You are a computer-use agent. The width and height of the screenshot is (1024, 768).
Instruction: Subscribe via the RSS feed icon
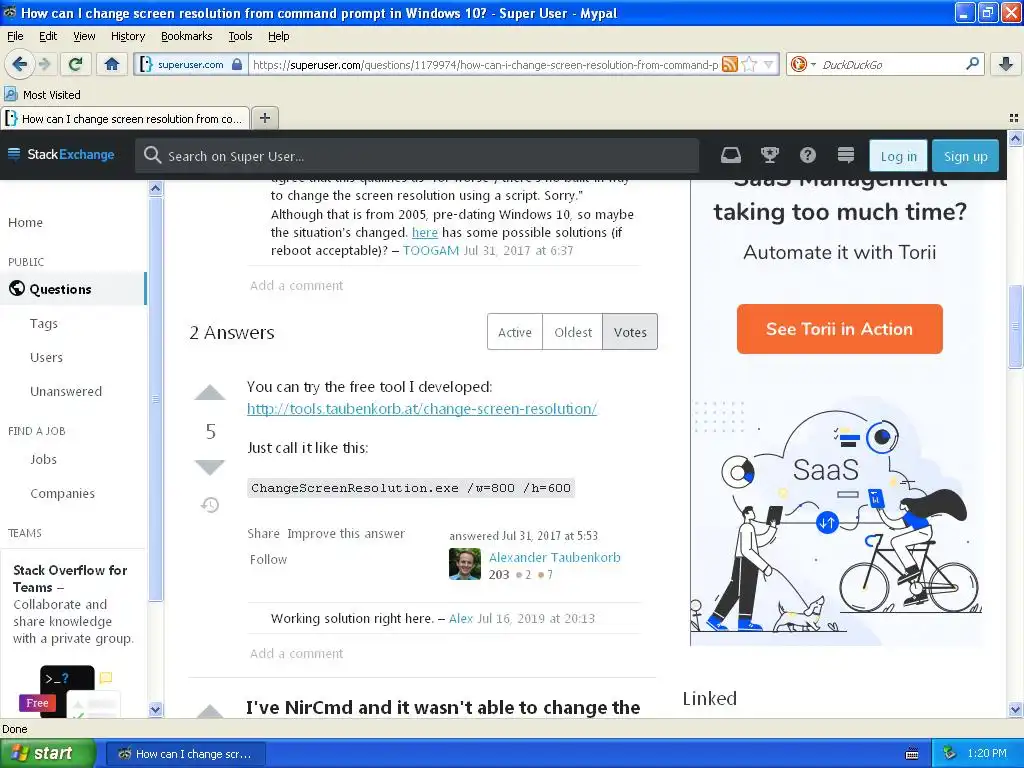coord(730,64)
